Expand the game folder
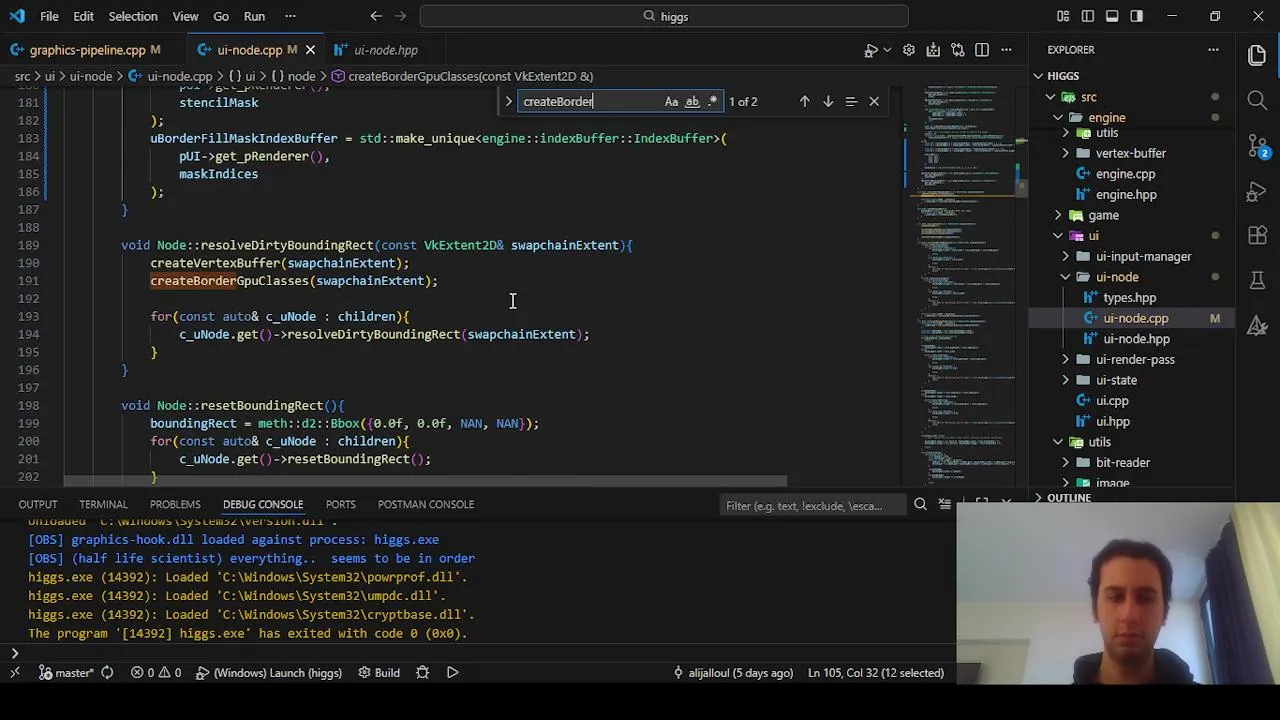This screenshot has height=720, width=1280. (1058, 215)
